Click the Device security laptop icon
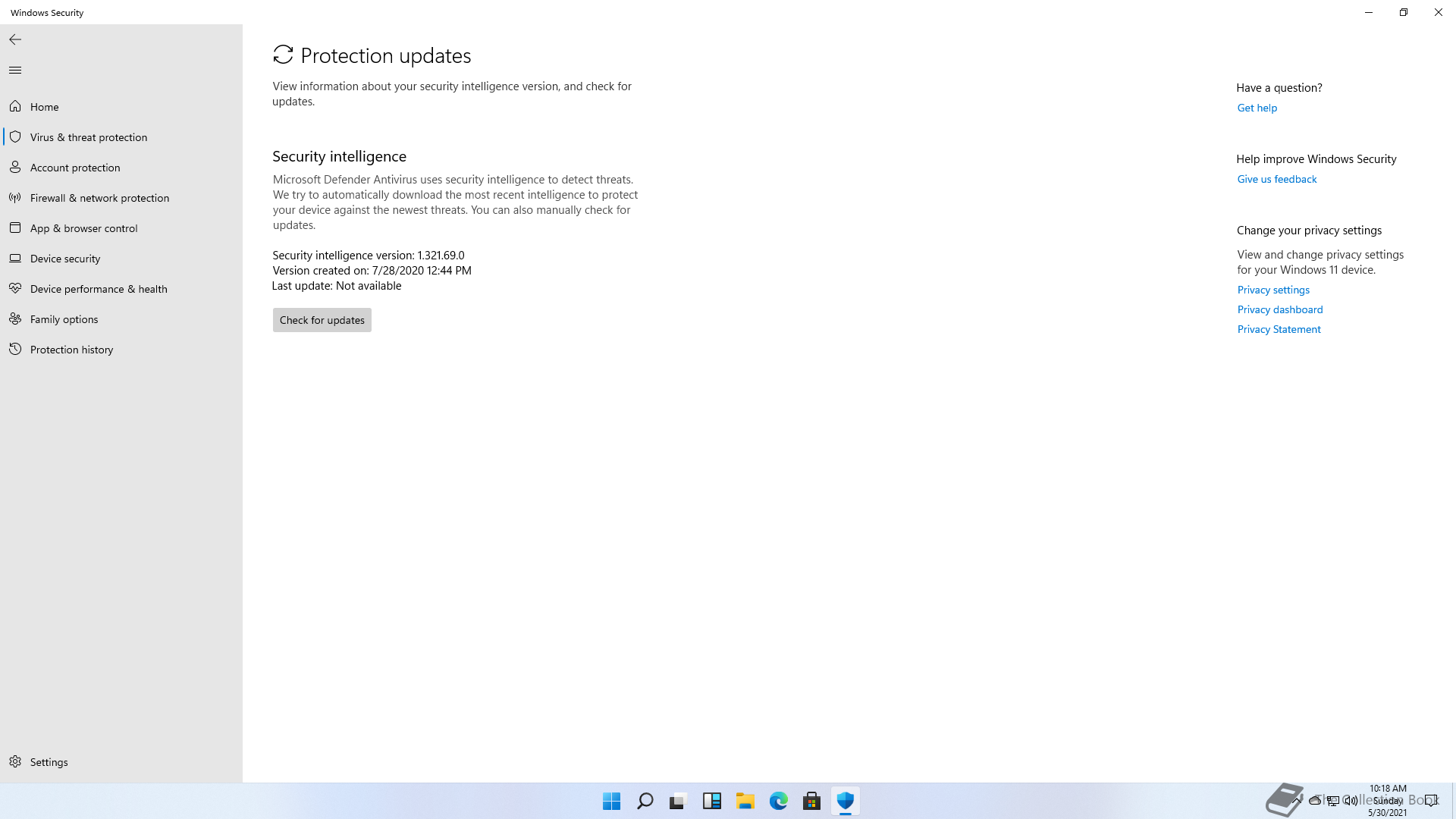1456x819 pixels. [15, 258]
